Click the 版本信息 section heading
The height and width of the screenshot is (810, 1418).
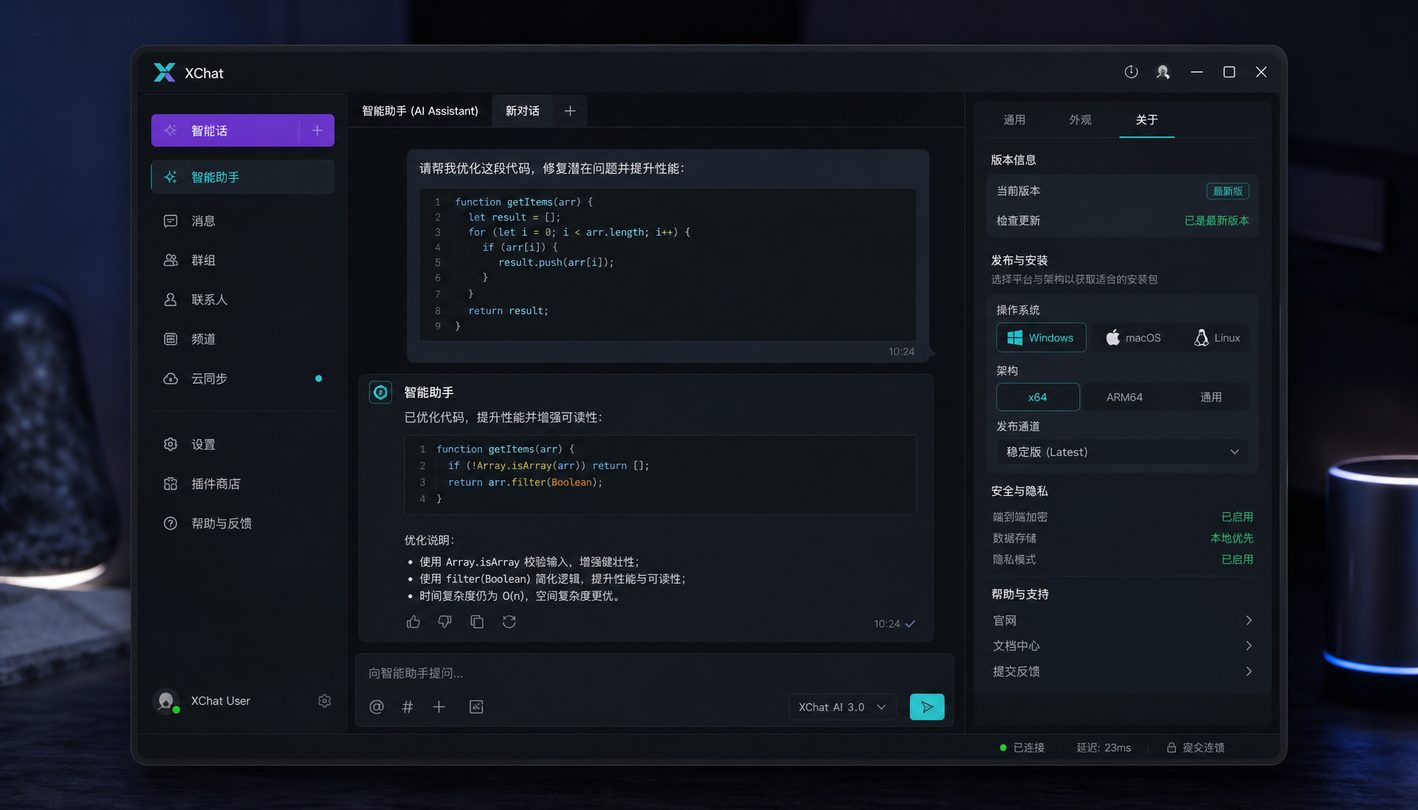coord(1013,160)
